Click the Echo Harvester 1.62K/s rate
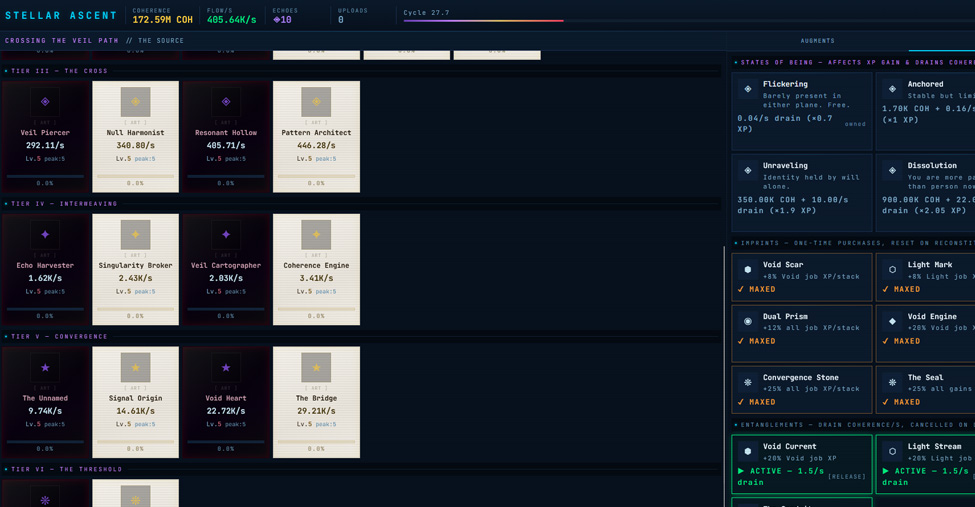The image size is (975, 507). point(45,278)
